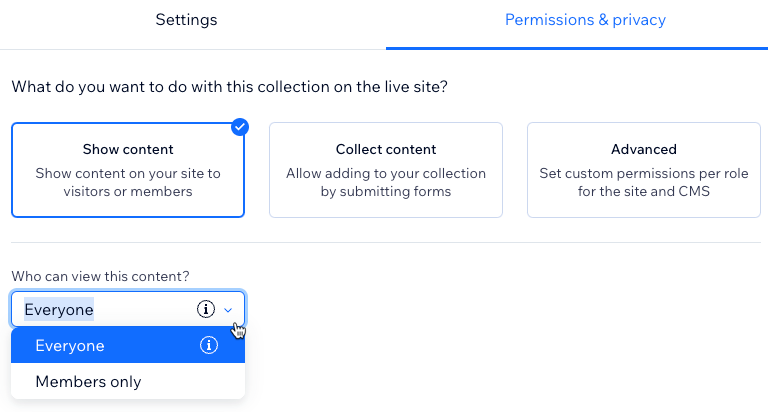Click the info icon inside the Everyone field
This screenshot has width=768, height=412.
[x=206, y=309]
